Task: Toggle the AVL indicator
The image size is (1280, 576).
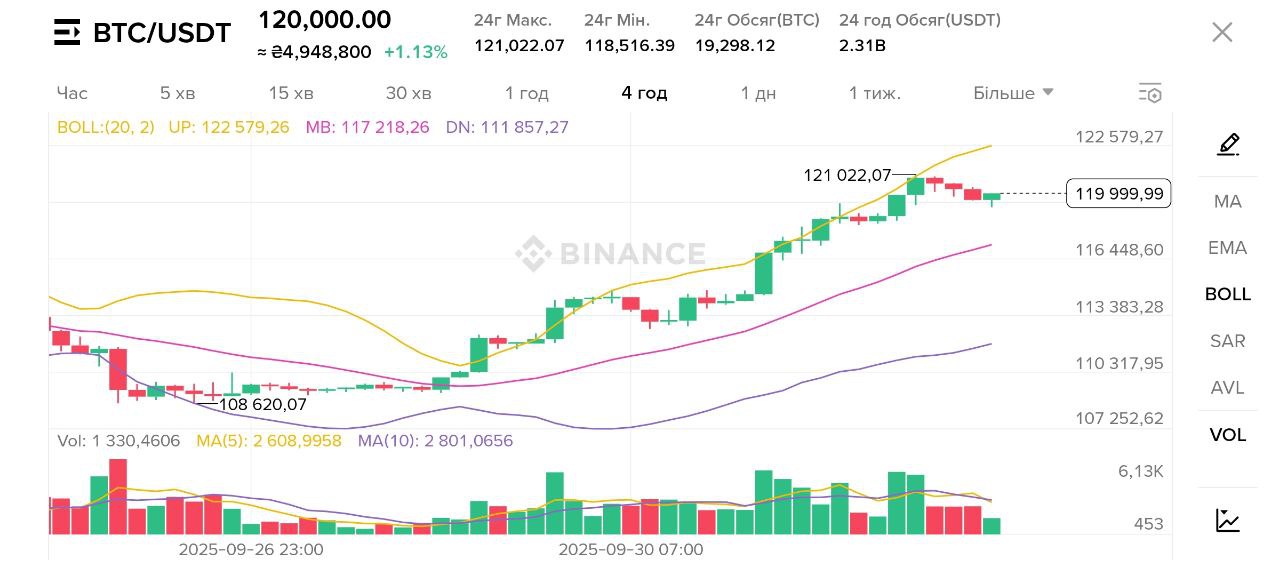Action: click(1228, 388)
